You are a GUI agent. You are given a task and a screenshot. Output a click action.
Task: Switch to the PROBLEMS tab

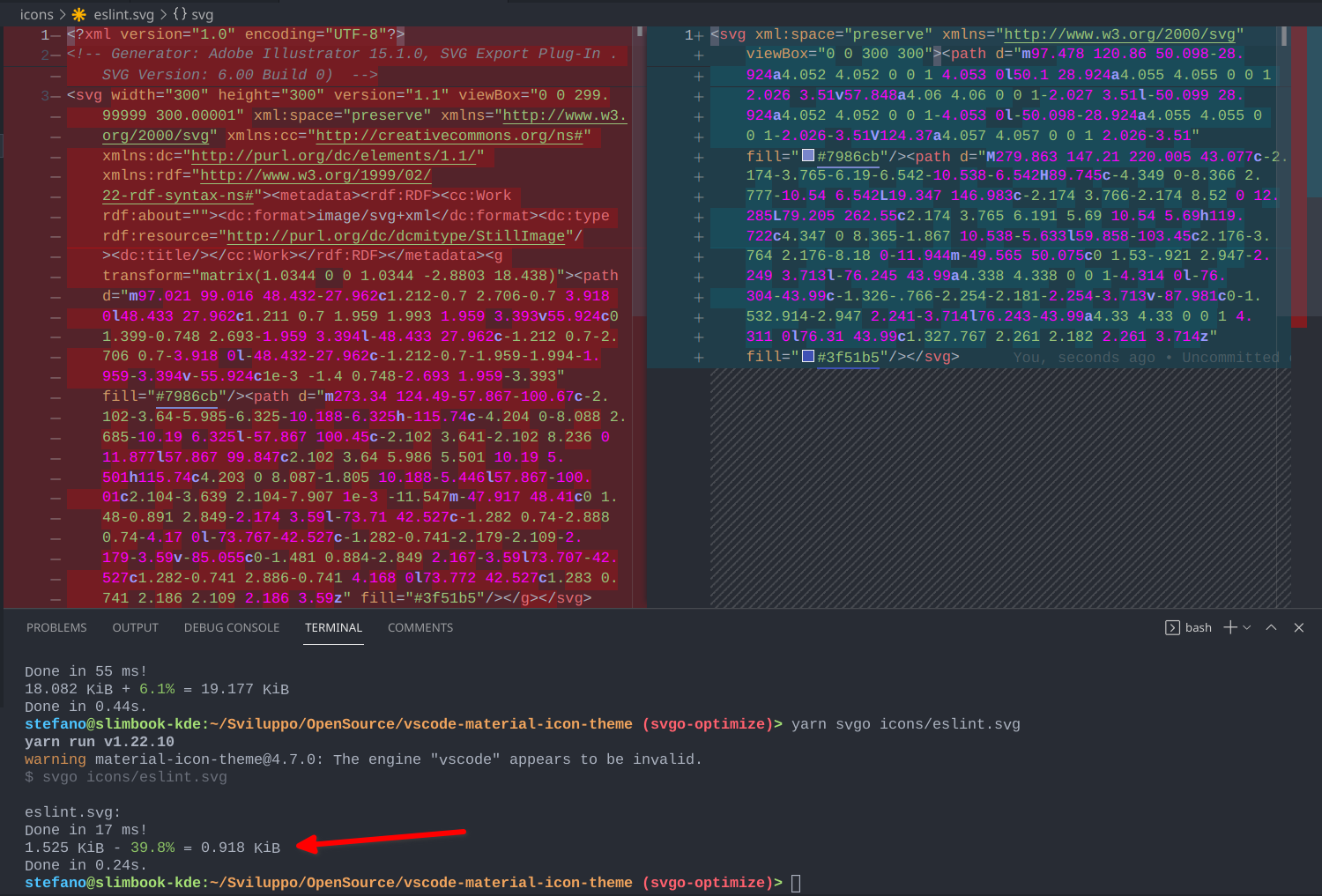coord(56,627)
